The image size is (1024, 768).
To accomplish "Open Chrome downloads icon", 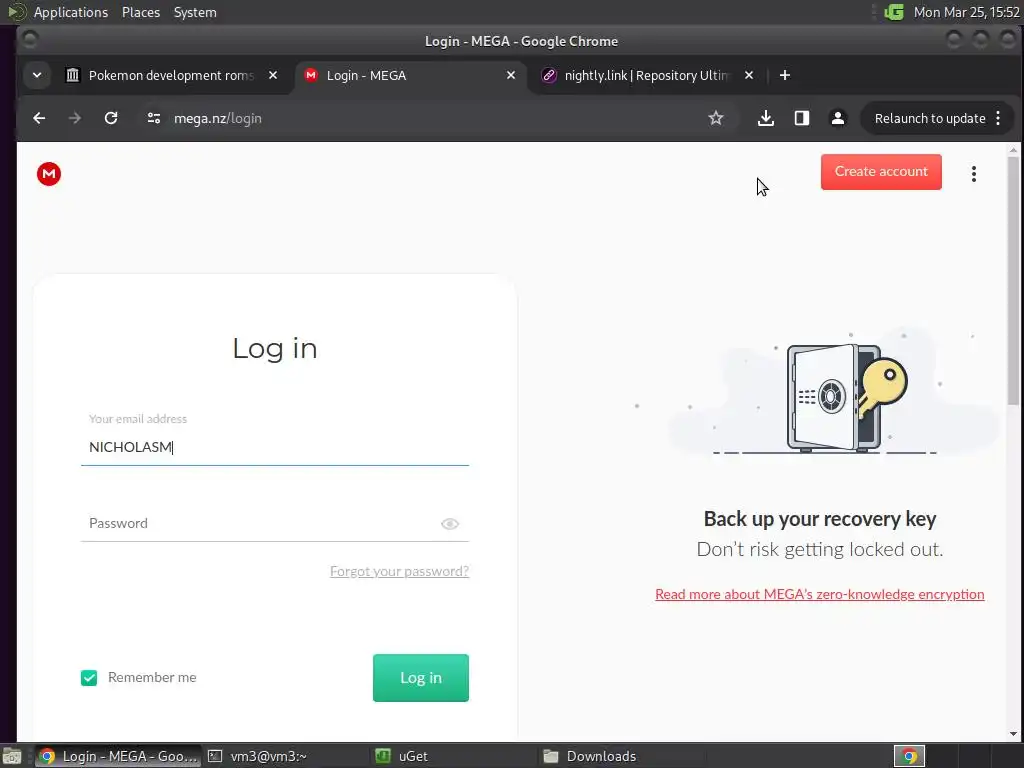I will (766, 118).
